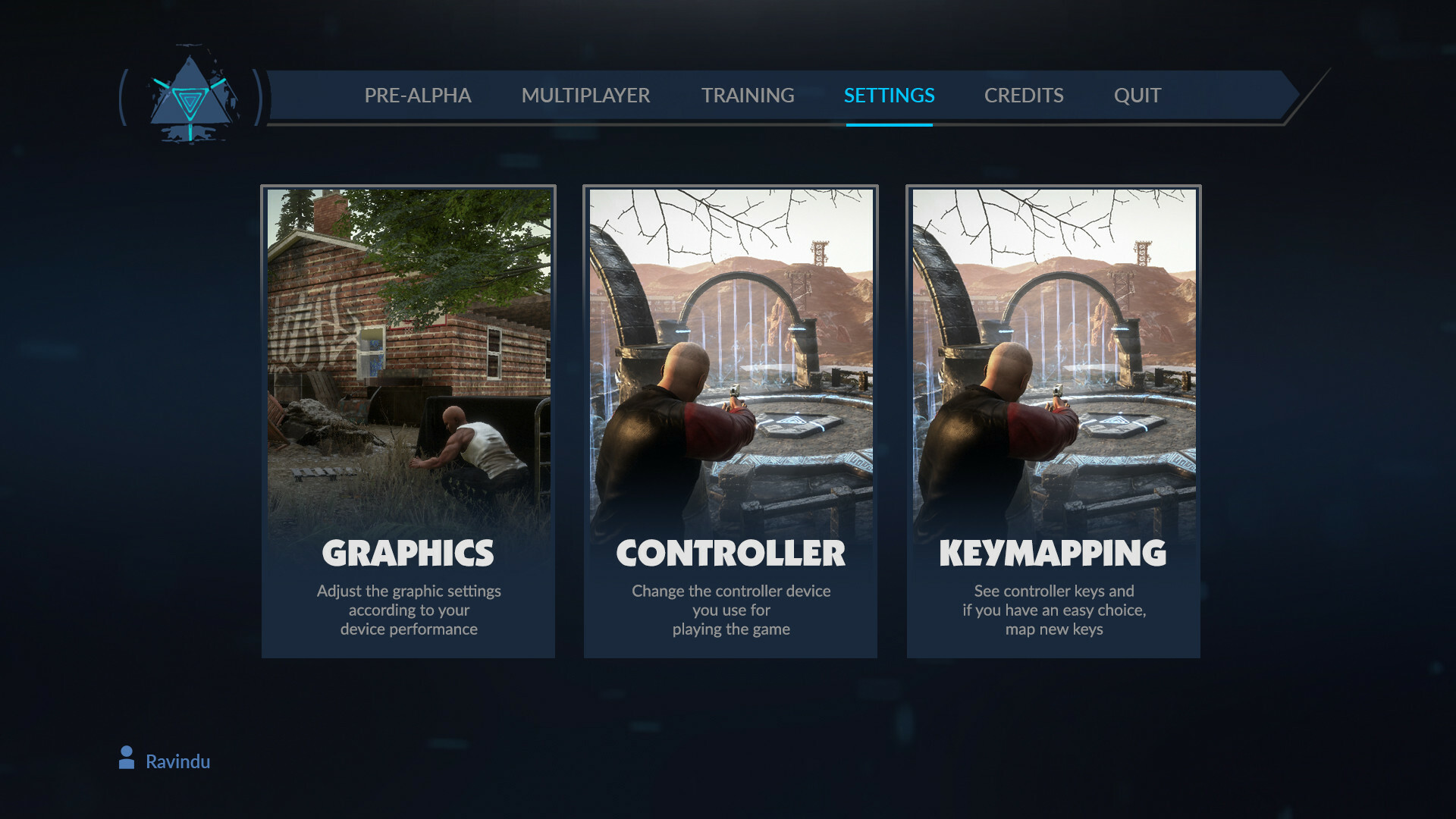The image size is (1456, 819).
Task: Switch to the PRE-ALPHA tab
Action: 418,96
